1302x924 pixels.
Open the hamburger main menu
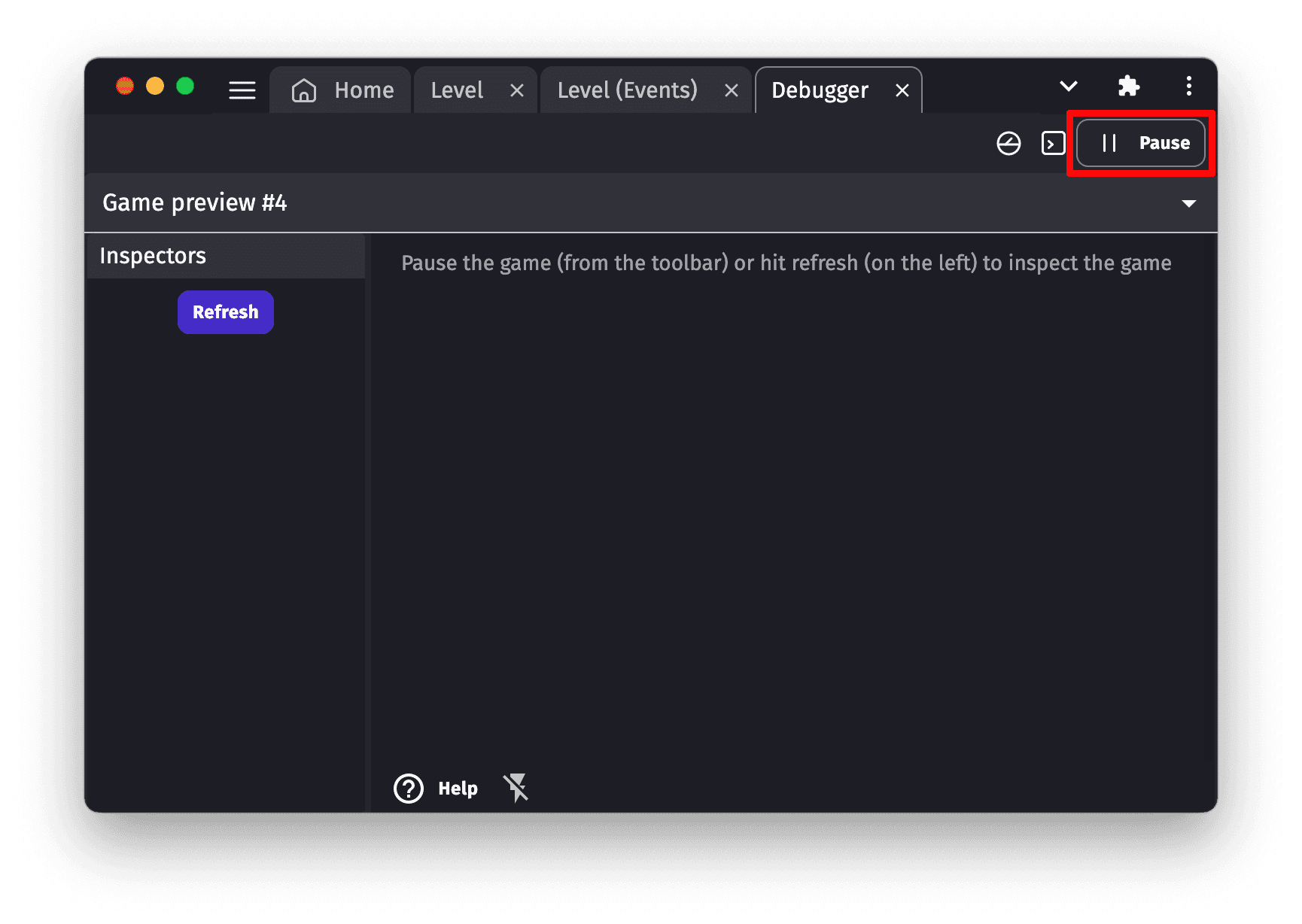click(242, 90)
